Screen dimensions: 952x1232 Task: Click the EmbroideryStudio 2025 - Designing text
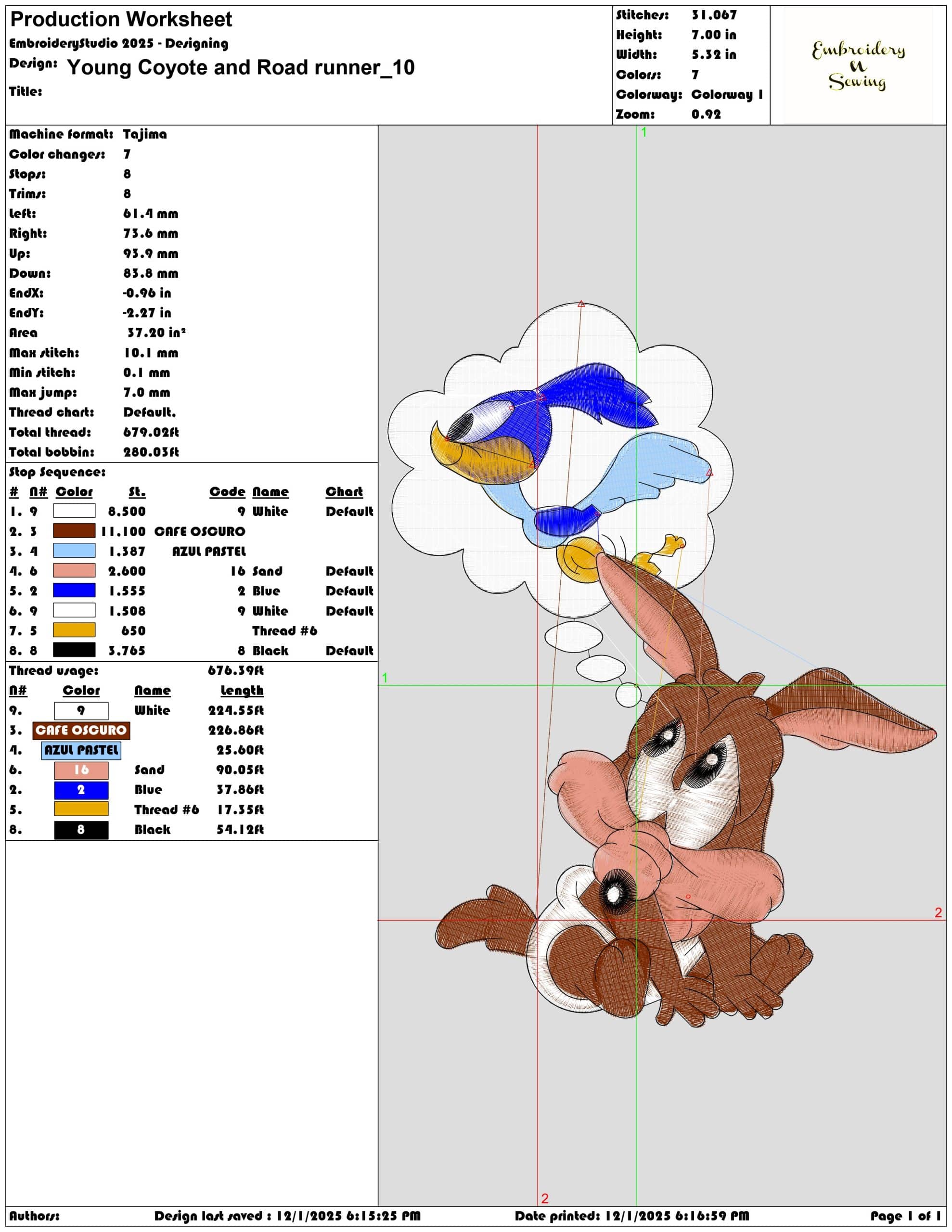click(119, 43)
